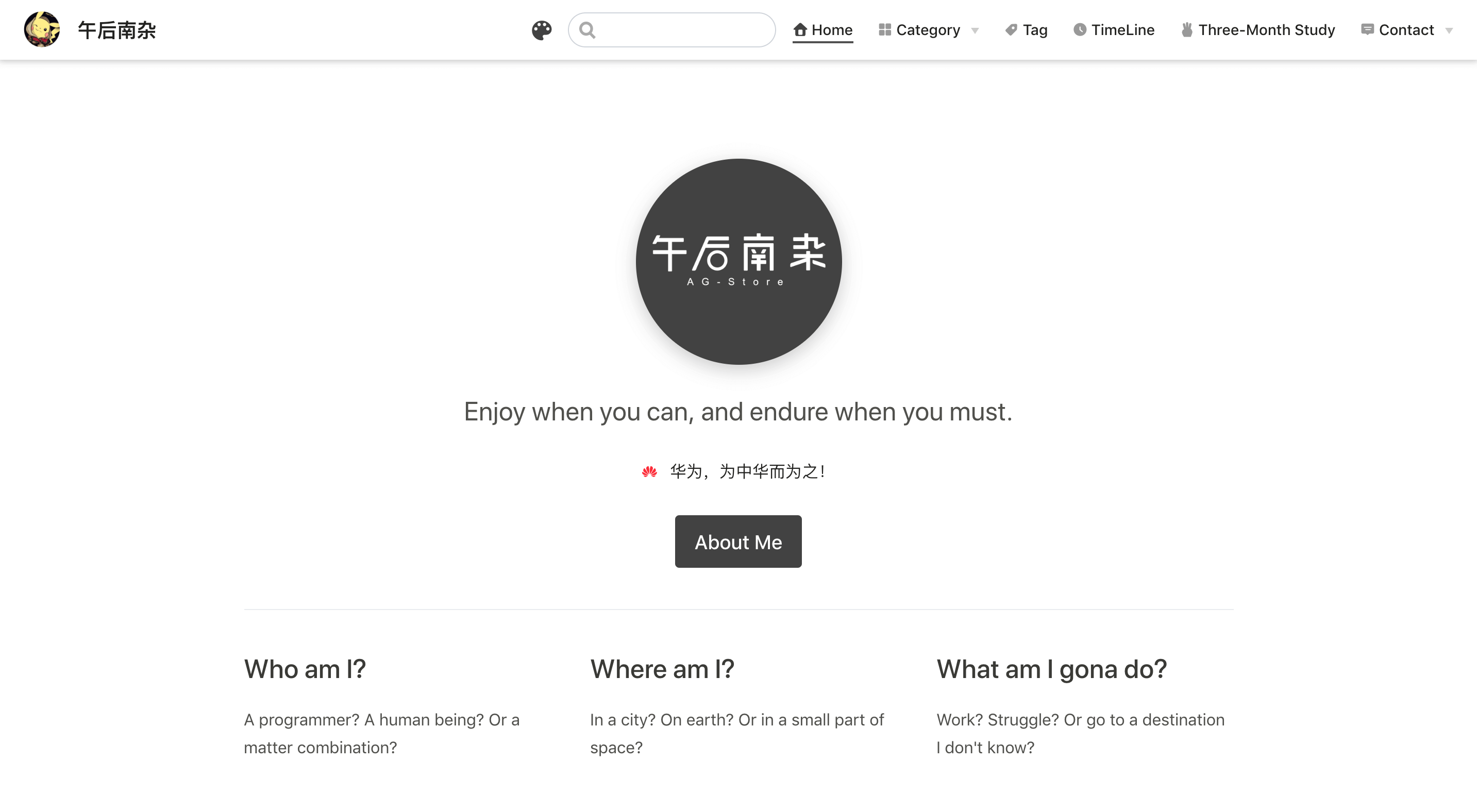Click the message icon beside Contact
Image resolution: width=1477 pixels, height=812 pixels.
[x=1367, y=30]
